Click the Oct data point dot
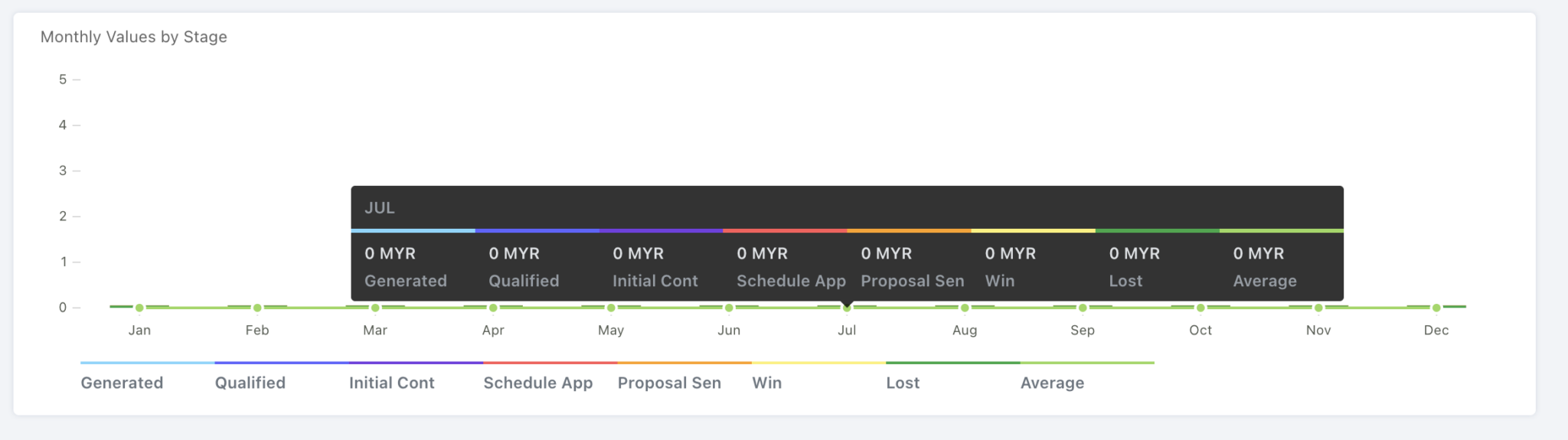Image resolution: width=1568 pixels, height=440 pixels. pyautogui.click(x=1200, y=308)
